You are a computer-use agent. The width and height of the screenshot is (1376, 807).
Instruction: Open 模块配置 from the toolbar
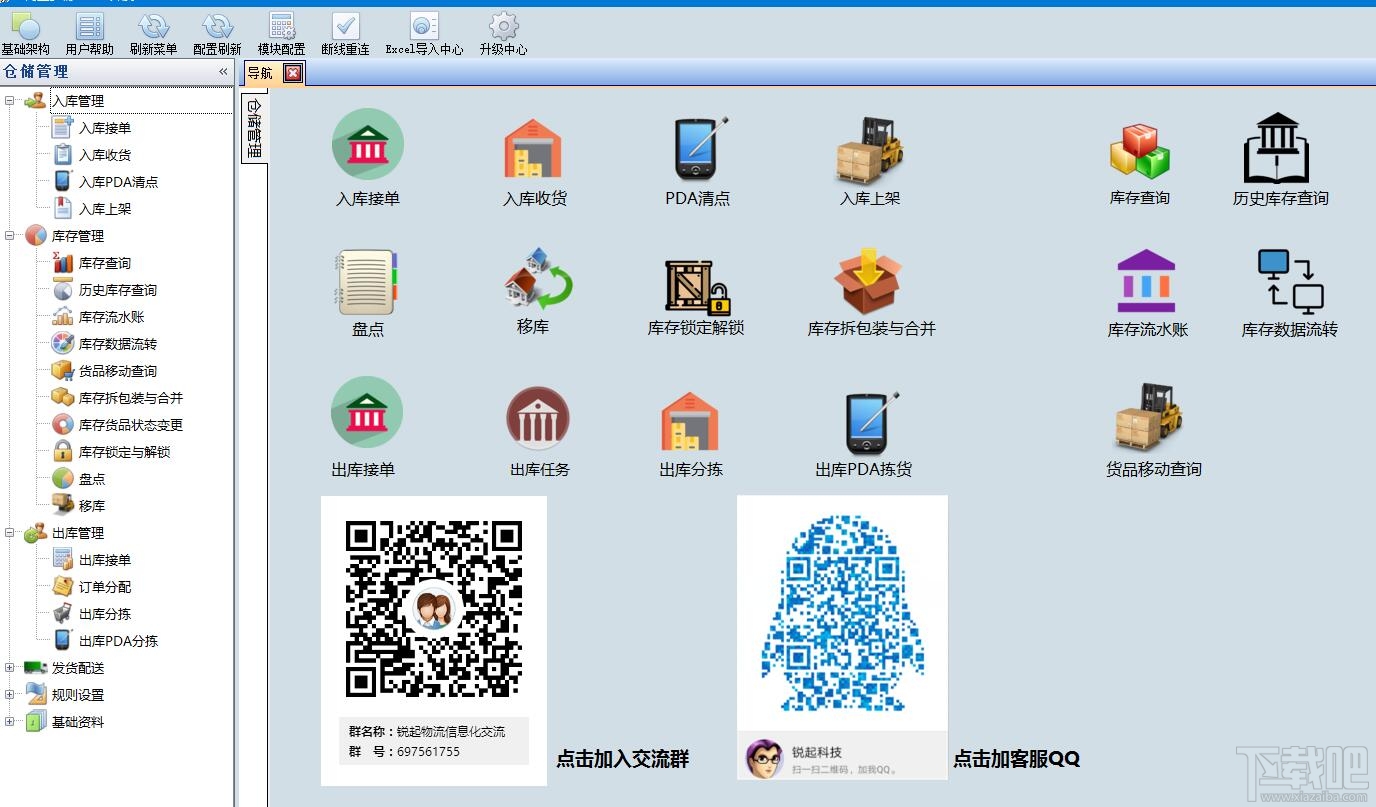281,35
